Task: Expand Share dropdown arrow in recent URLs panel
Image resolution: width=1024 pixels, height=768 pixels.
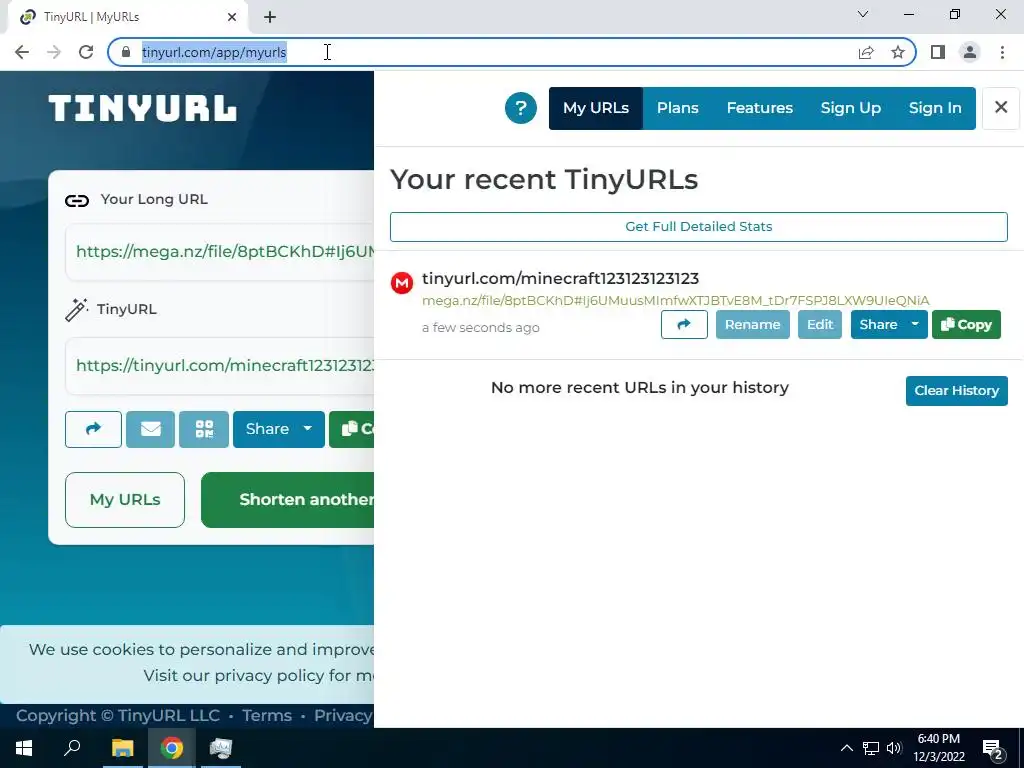Action: coord(915,325)
